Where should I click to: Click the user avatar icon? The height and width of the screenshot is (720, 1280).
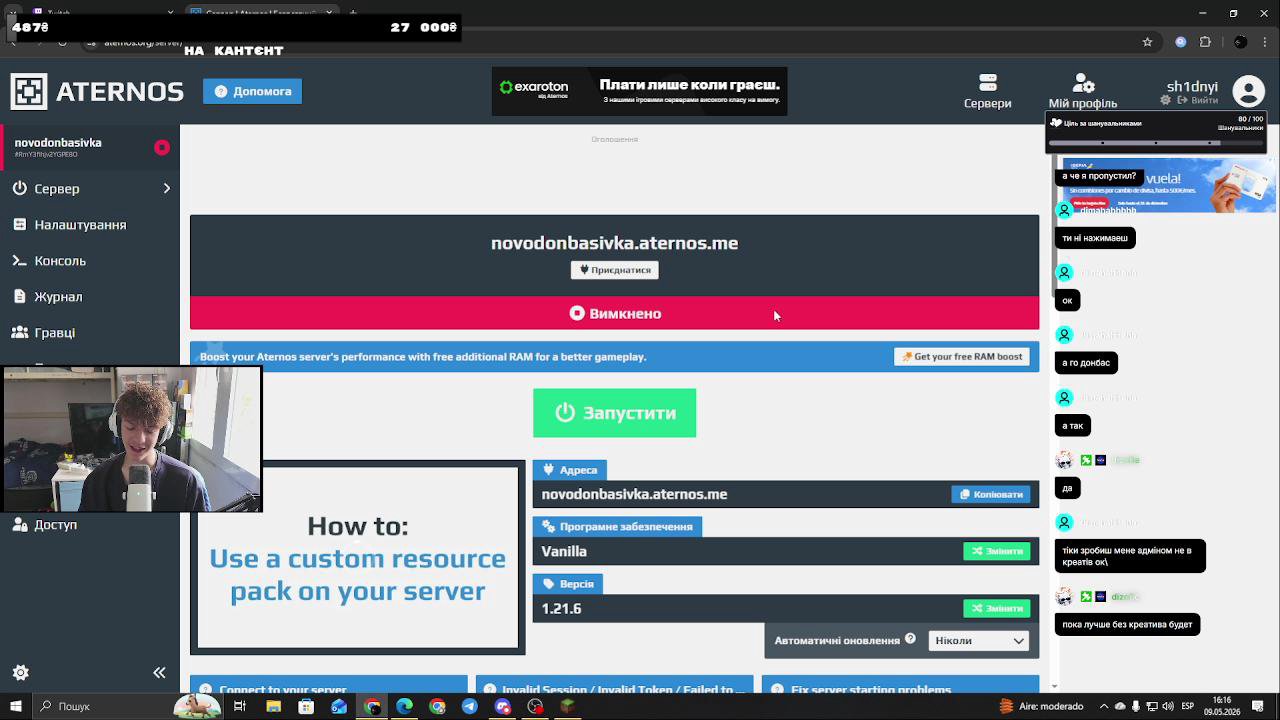(1248, 91)
